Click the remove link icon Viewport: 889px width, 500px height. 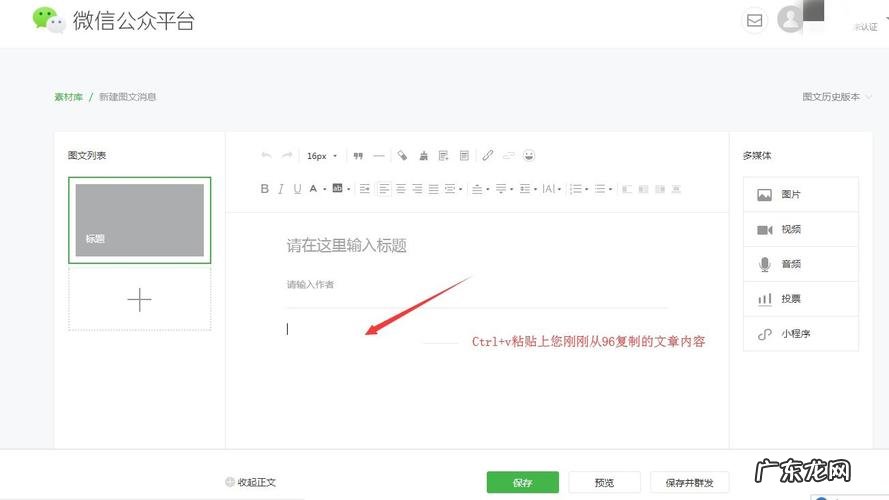(509, 155)
